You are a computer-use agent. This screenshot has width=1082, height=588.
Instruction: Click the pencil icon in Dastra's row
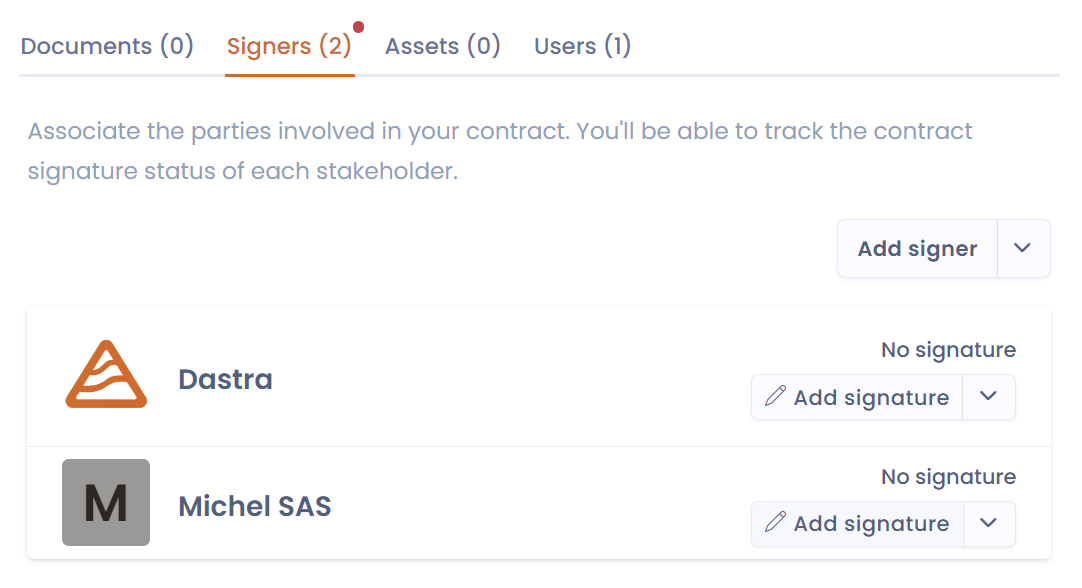click(775, 396)
